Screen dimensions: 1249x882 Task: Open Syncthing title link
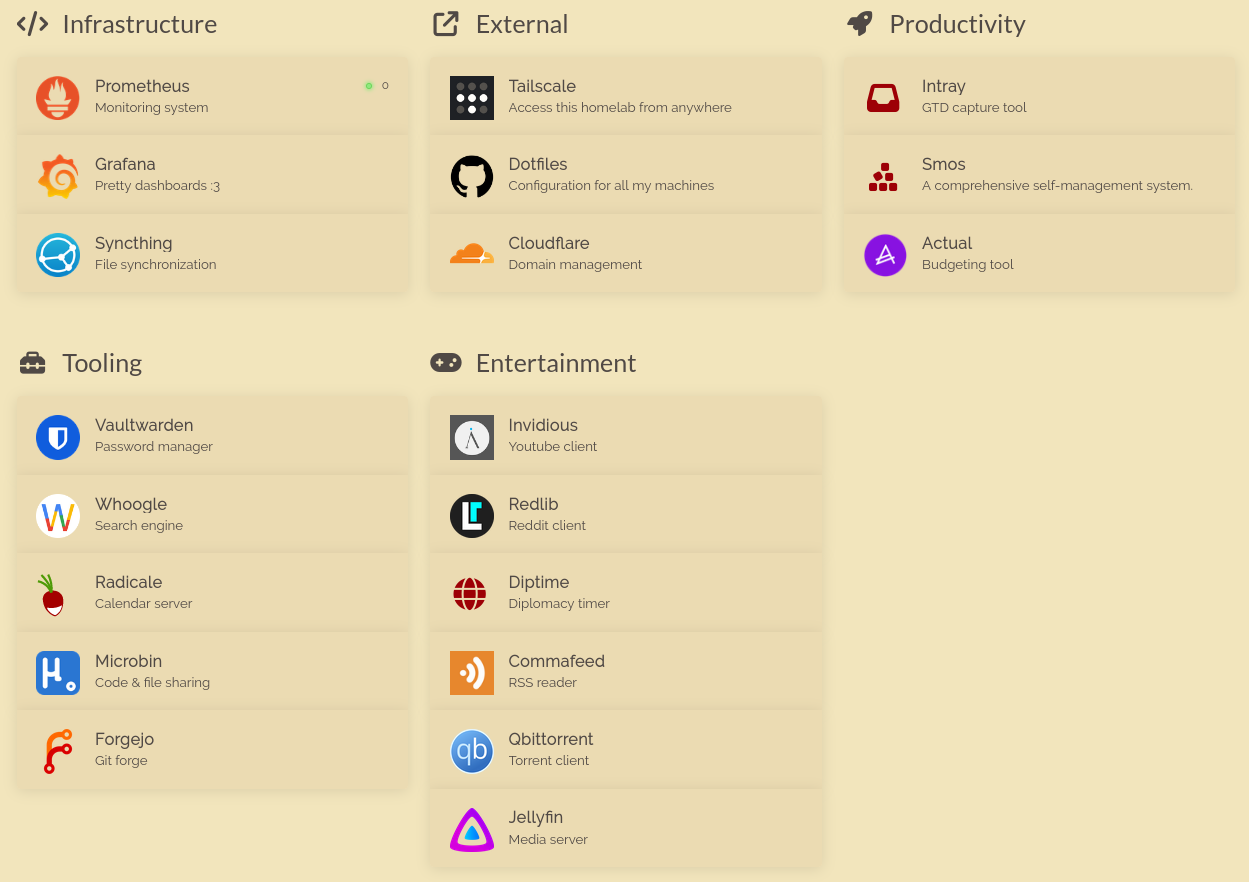pyautogui.click(x=134, y=243)
